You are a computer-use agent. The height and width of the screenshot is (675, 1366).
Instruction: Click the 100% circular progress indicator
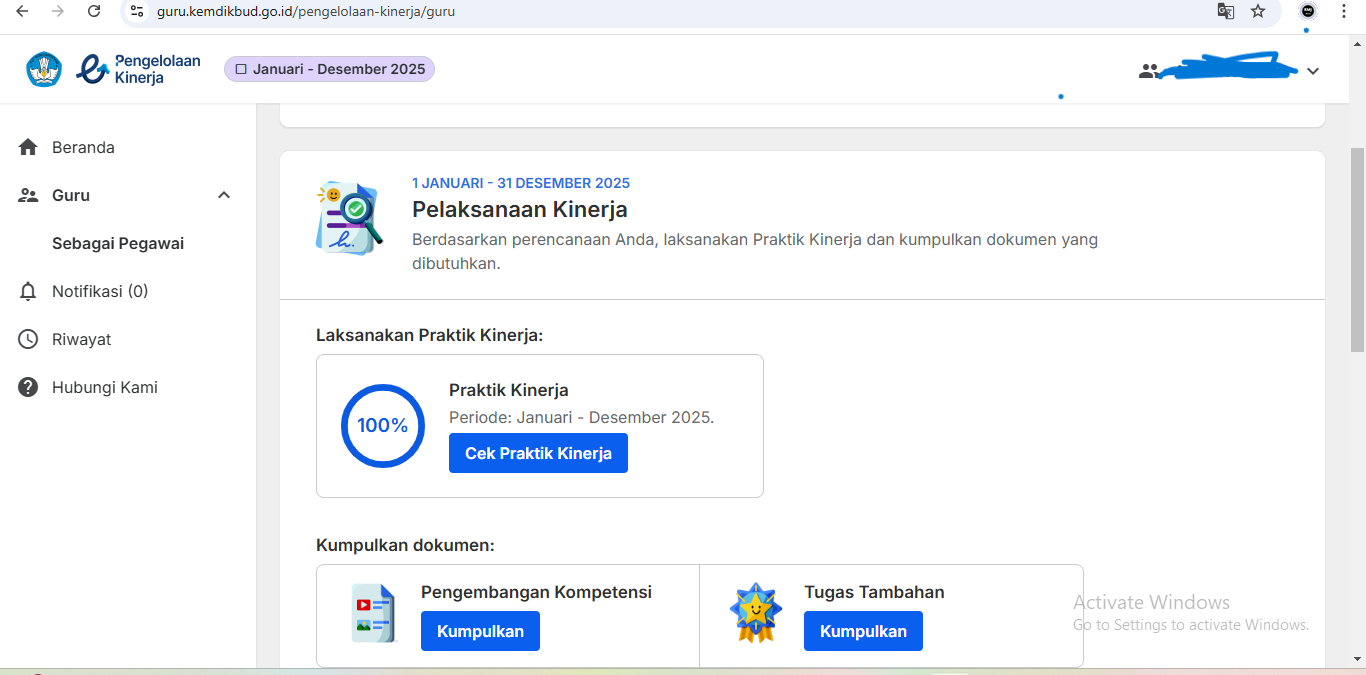click(383, 425)
